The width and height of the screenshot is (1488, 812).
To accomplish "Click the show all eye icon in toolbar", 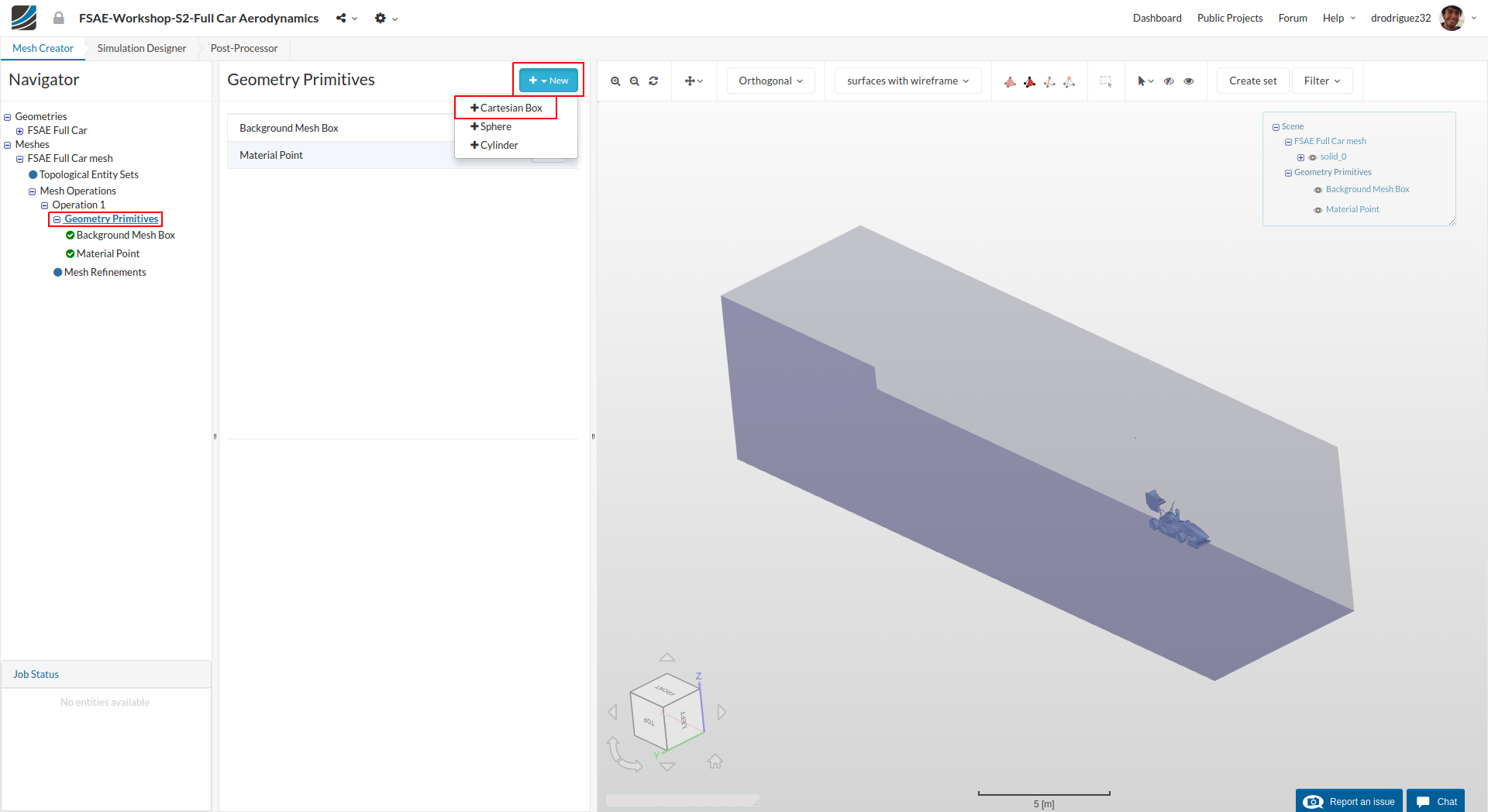I will [1189, 81].
